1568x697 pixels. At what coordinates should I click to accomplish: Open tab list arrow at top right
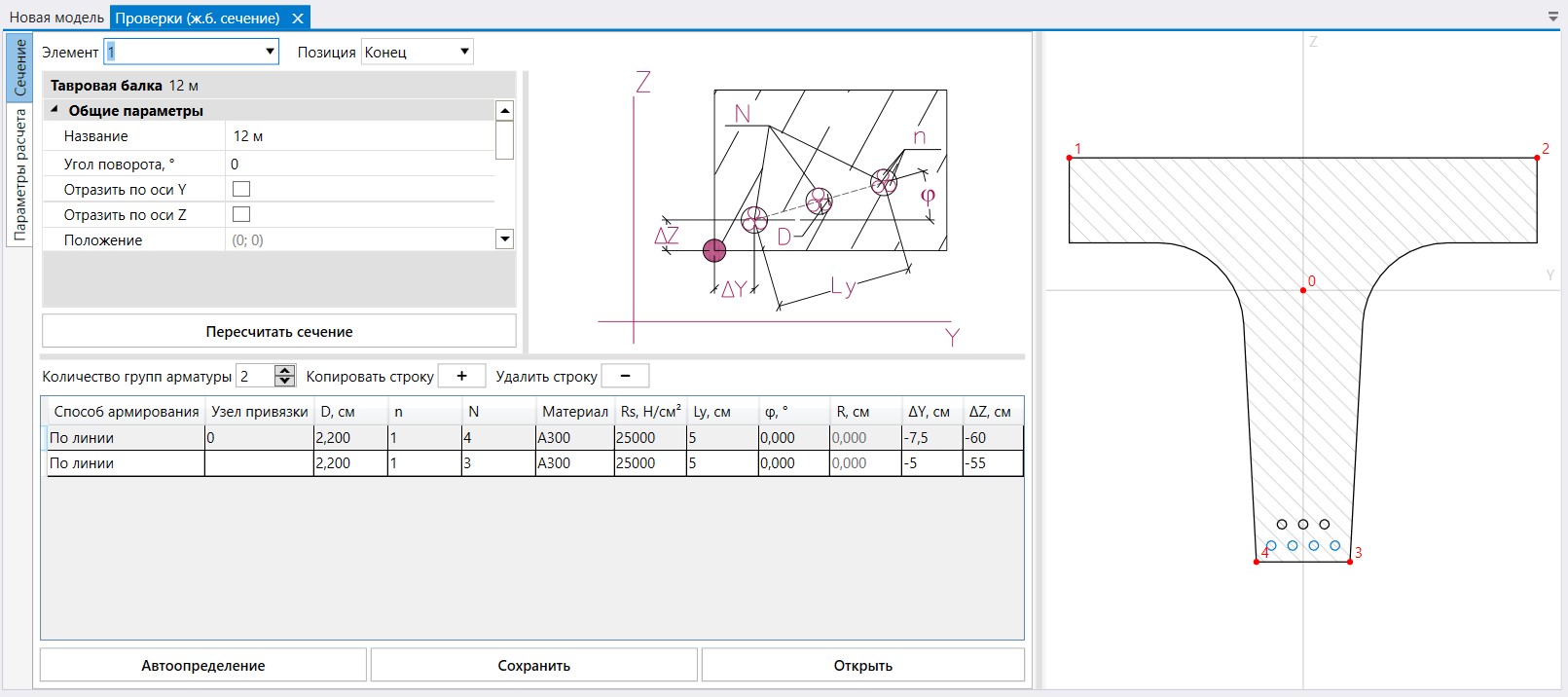click(1552, 18)
